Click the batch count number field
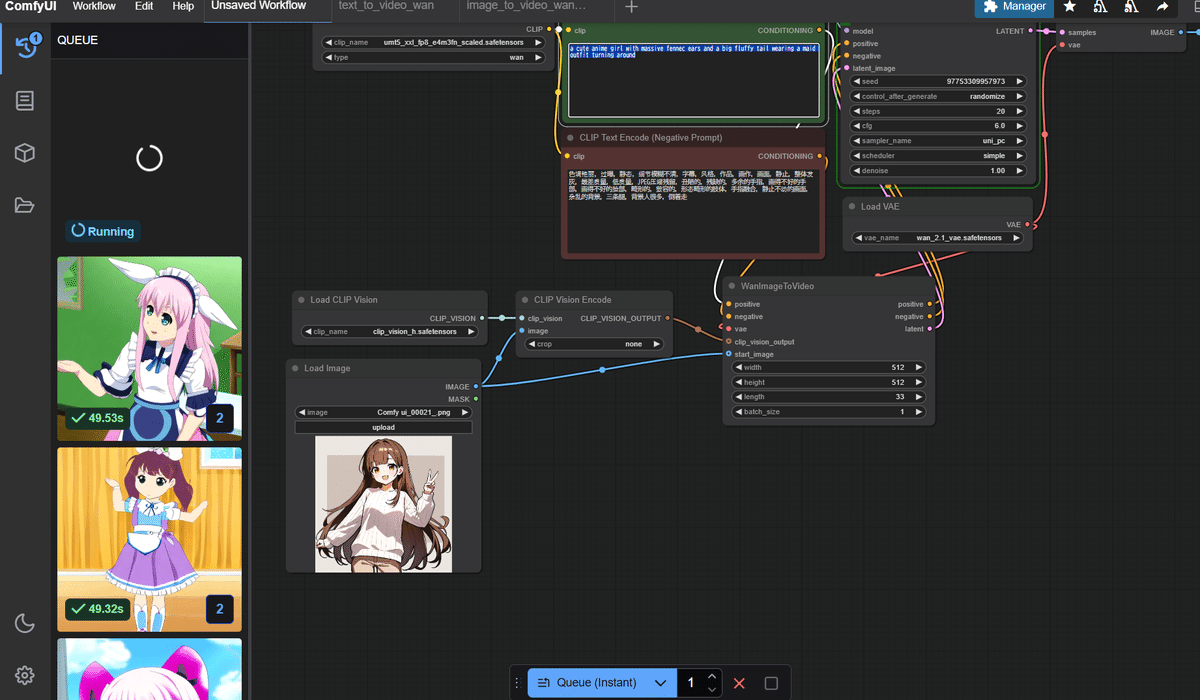The height and width of the screenshot is (700, 1200). point(691,683)
